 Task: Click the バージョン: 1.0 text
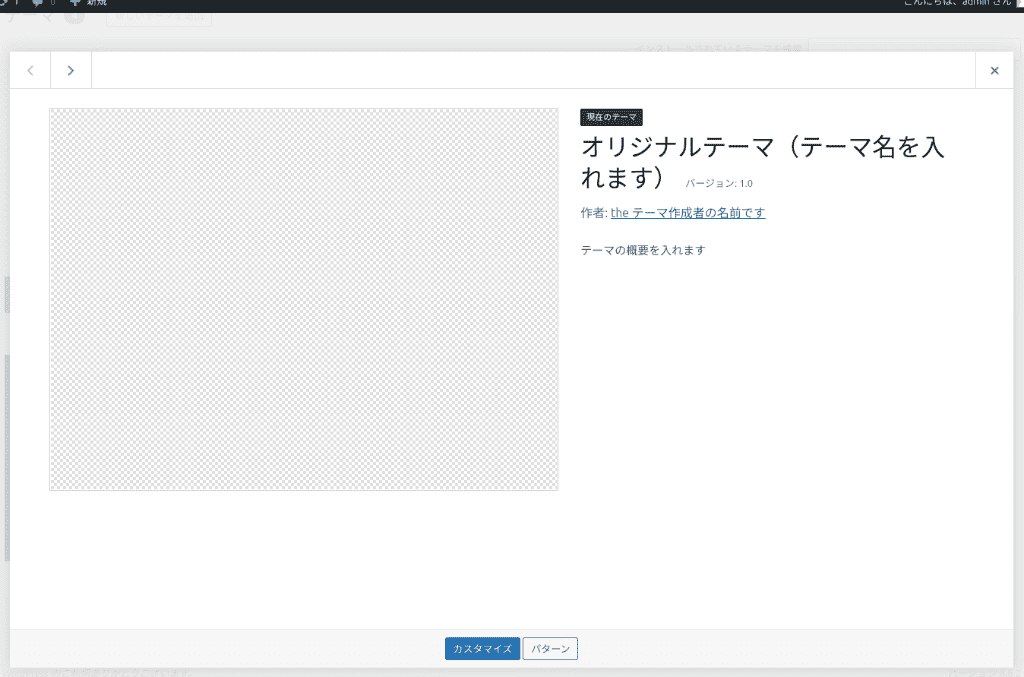718,183
